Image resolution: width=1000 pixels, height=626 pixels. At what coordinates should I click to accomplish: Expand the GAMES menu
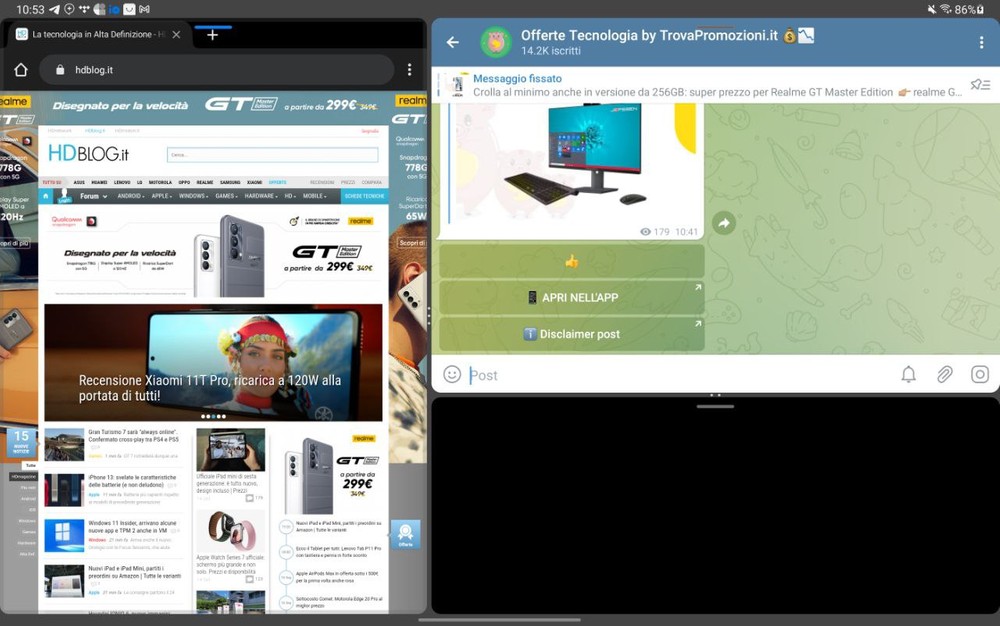tap(226, 196)
